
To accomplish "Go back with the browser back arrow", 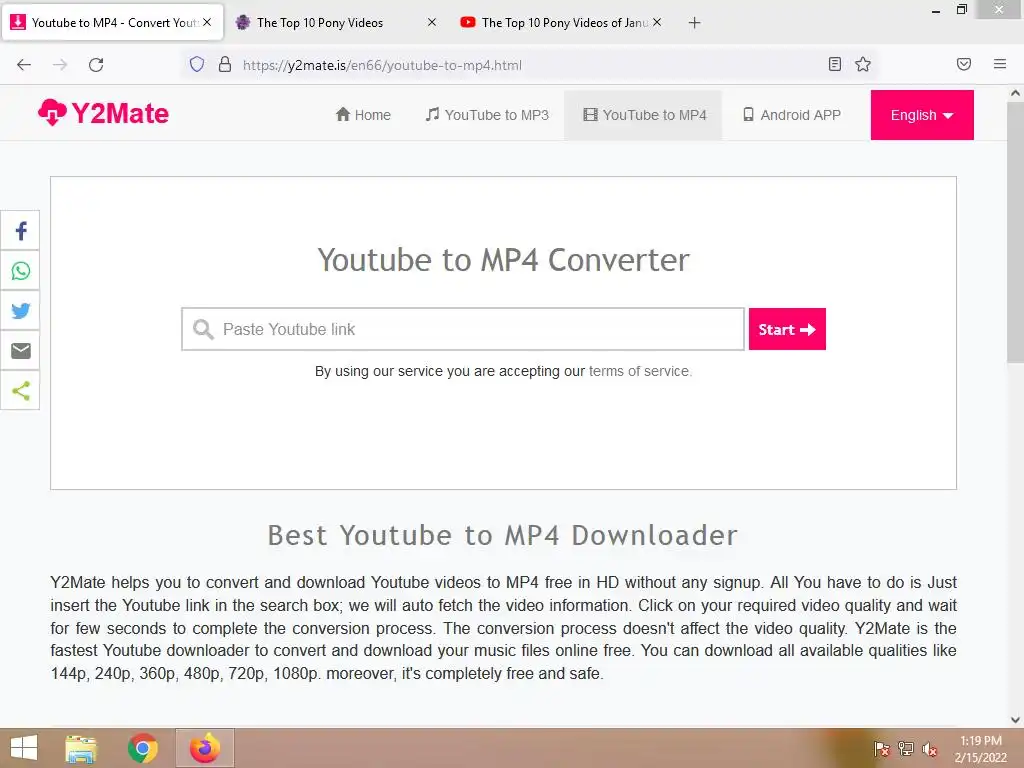I will pyautogui.click(x=24, y=65).
